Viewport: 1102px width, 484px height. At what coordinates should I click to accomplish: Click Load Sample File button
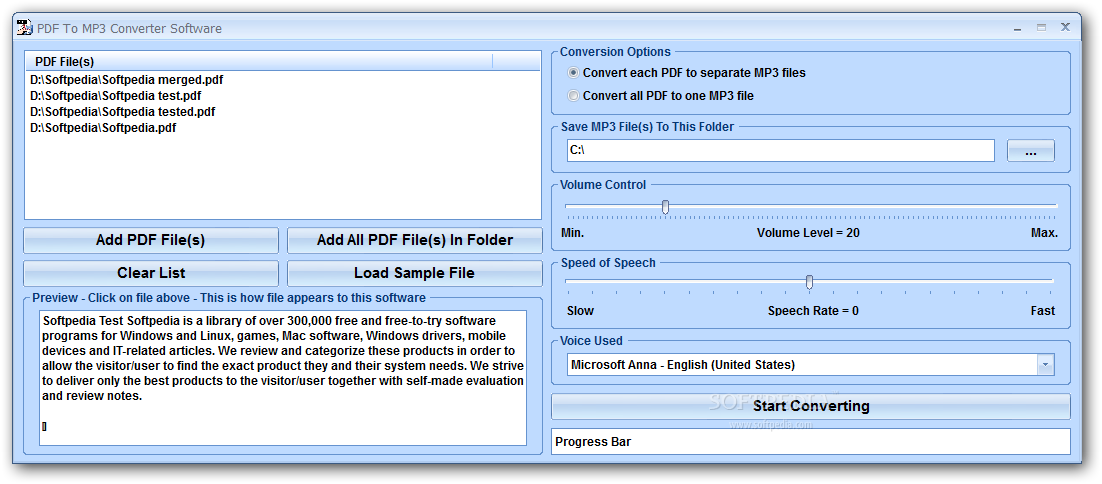tap(415, 273)
